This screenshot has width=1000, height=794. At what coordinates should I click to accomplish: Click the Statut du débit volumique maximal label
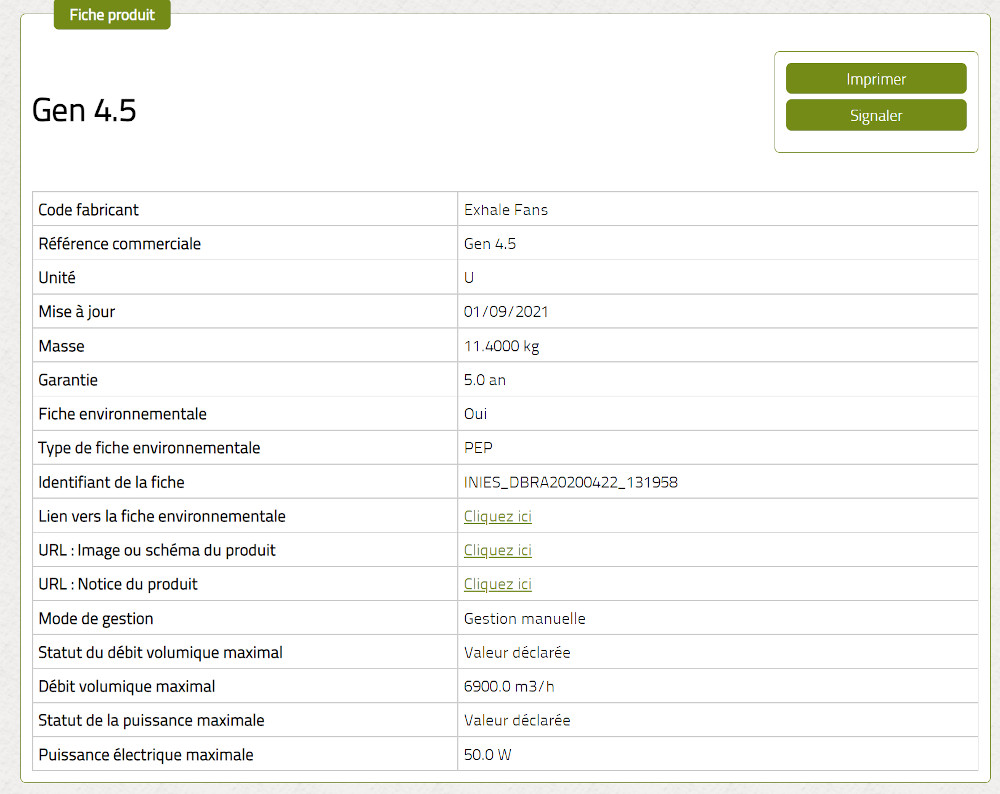(160, 652)
